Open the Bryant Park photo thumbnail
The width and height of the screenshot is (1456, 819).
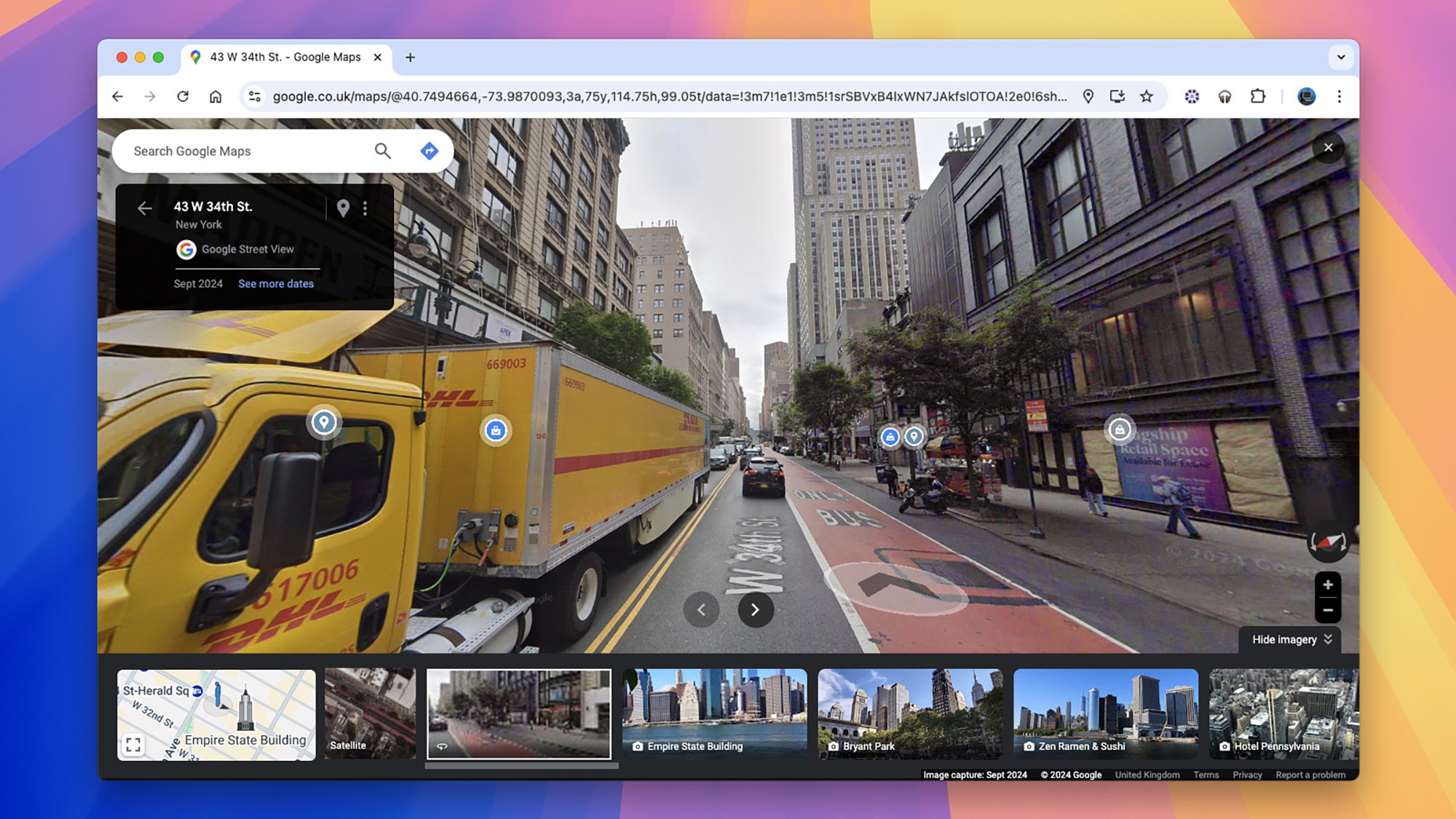[x=909, y=714]
